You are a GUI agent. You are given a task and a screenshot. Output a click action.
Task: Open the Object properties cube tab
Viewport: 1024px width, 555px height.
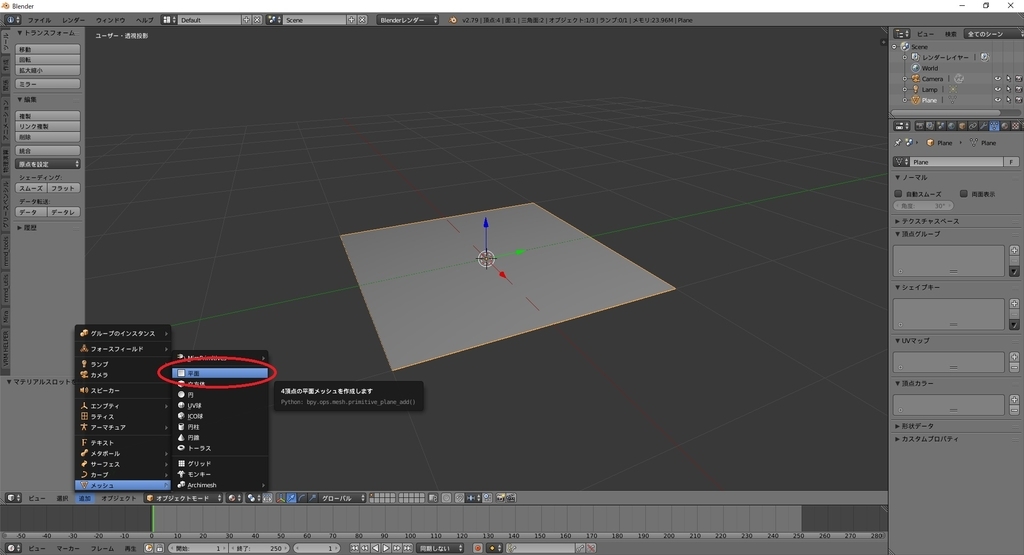point(962,126)
